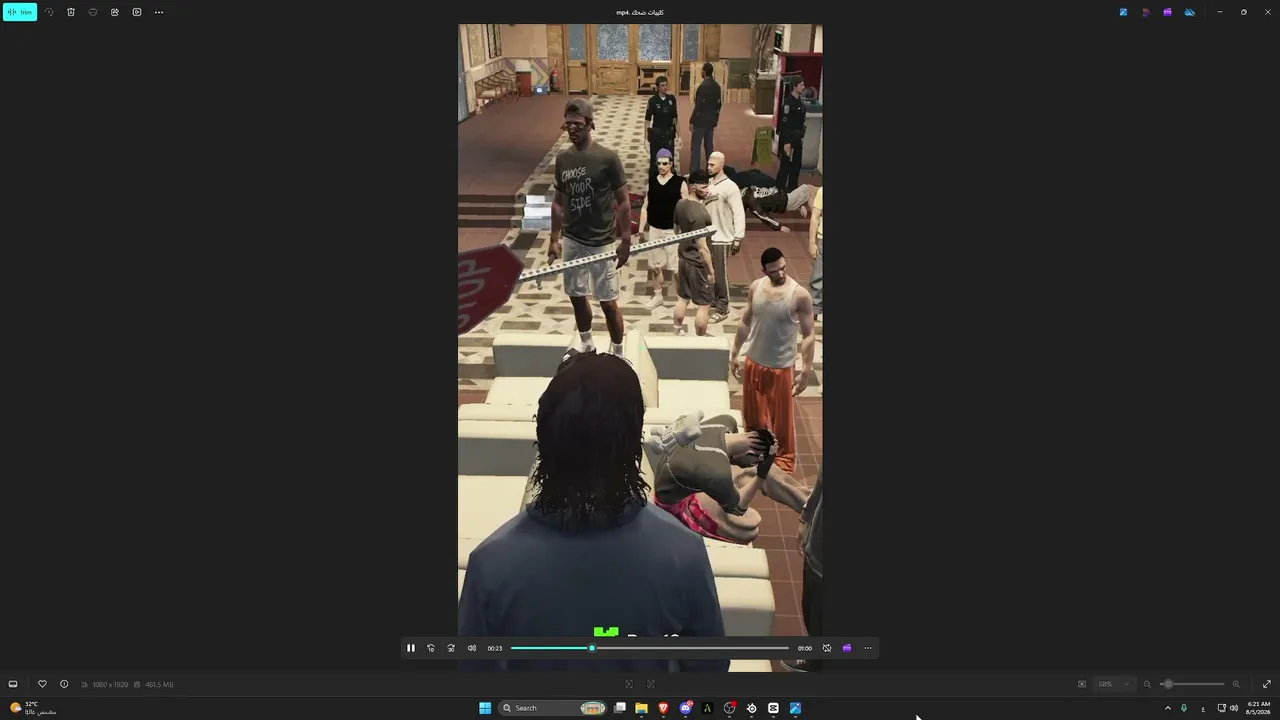Print using the toolbar printer icon

pos(93,12)
